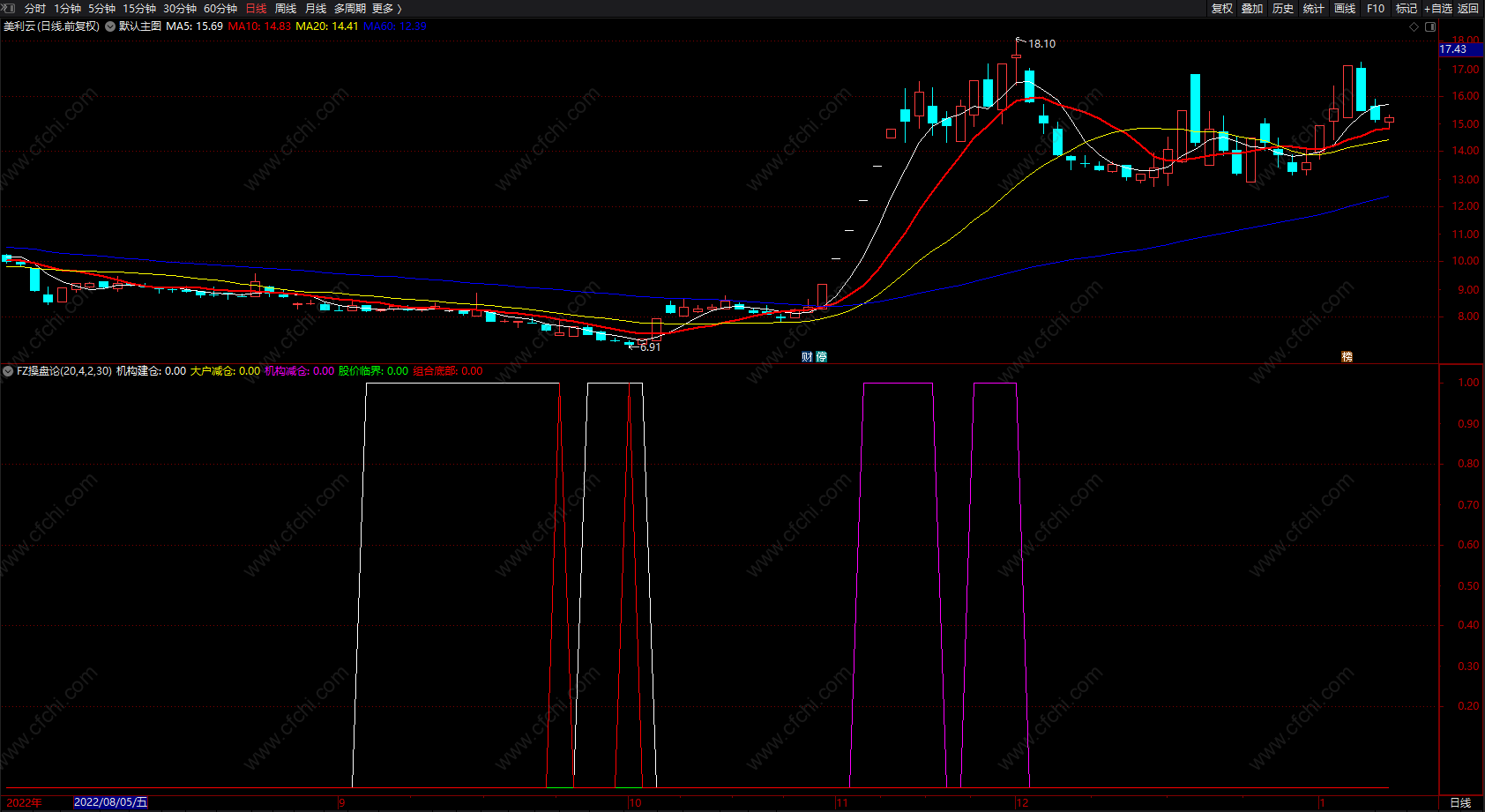
Task: Select the 月线 monthly chart tab
Action: 316,9
